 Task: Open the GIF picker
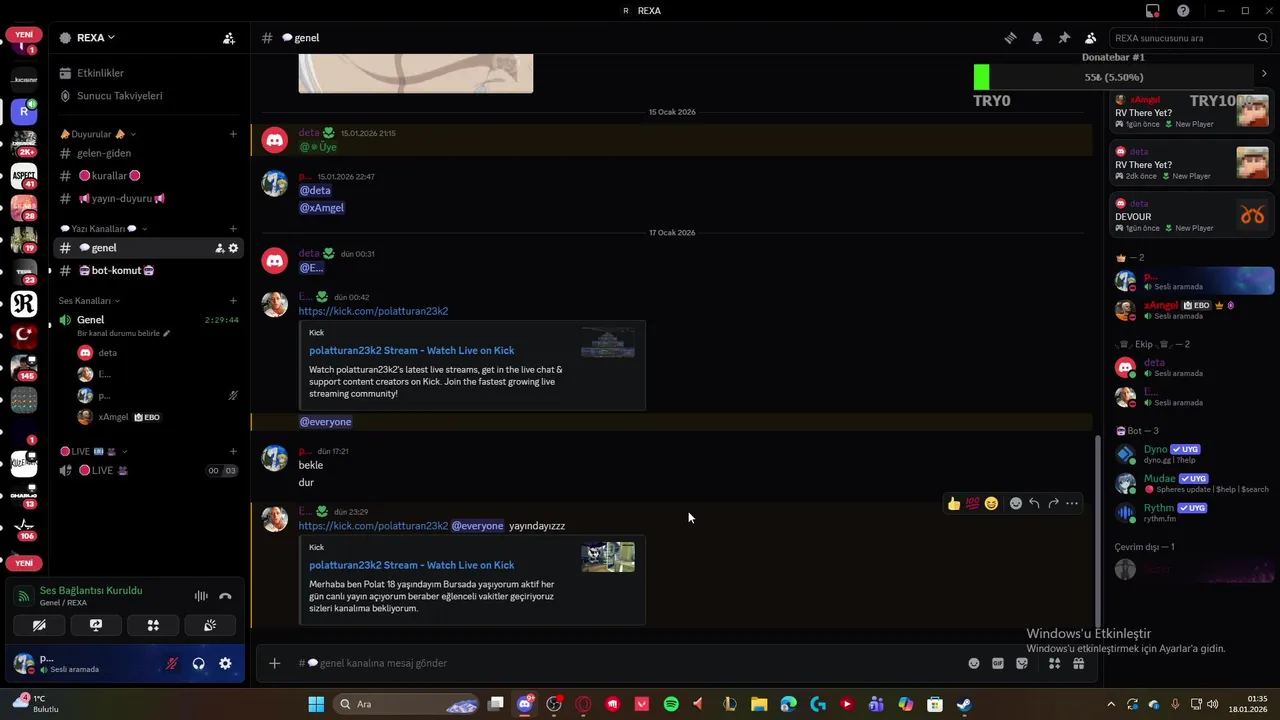click(998, 663)
